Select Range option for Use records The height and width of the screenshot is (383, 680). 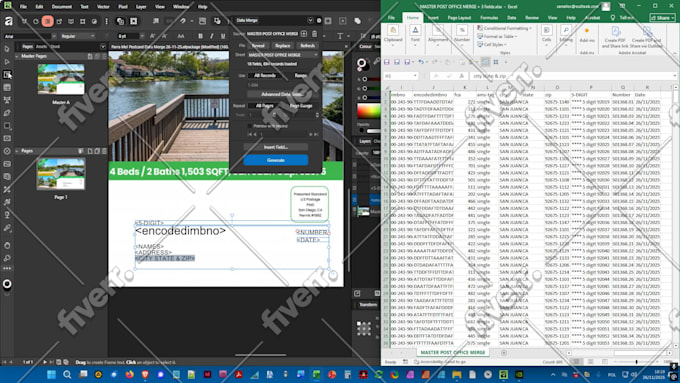pos(301,75)
